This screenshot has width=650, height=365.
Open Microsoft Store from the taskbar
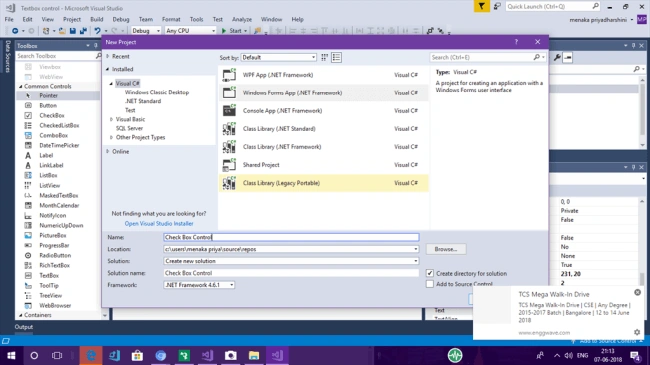point(137,355)
